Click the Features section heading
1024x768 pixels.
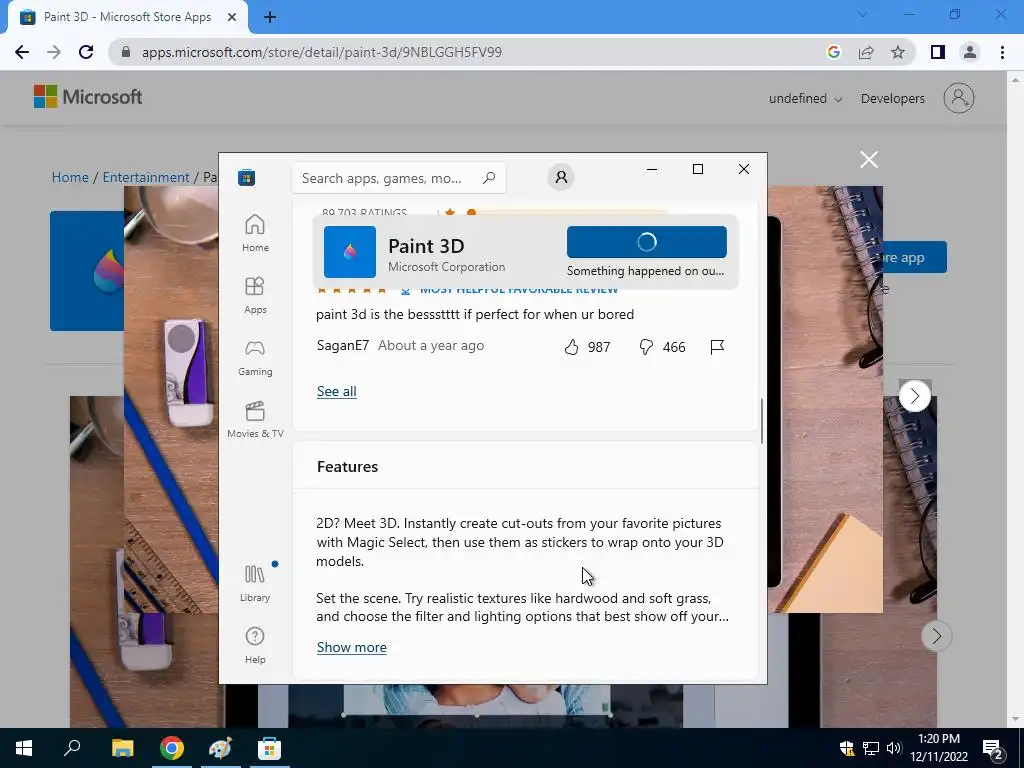[347, 466]
